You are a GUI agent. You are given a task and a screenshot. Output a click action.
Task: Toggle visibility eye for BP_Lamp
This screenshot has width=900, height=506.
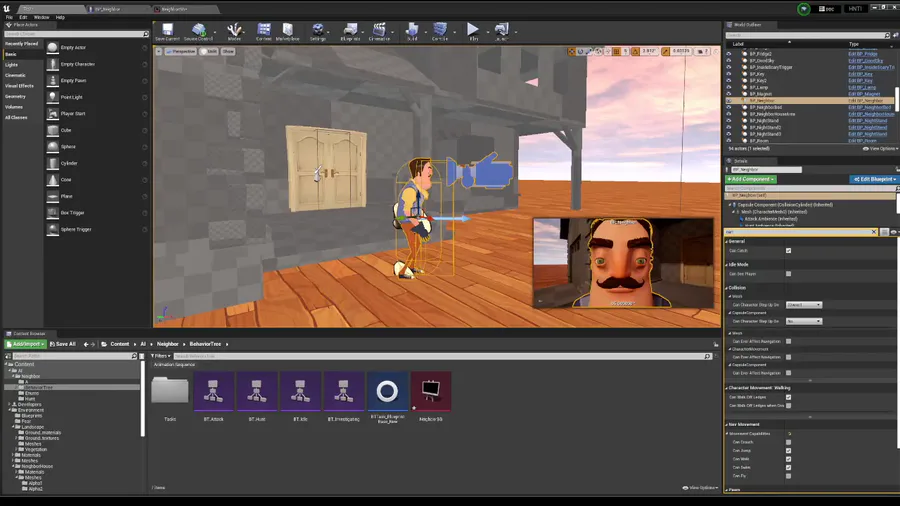729,87
